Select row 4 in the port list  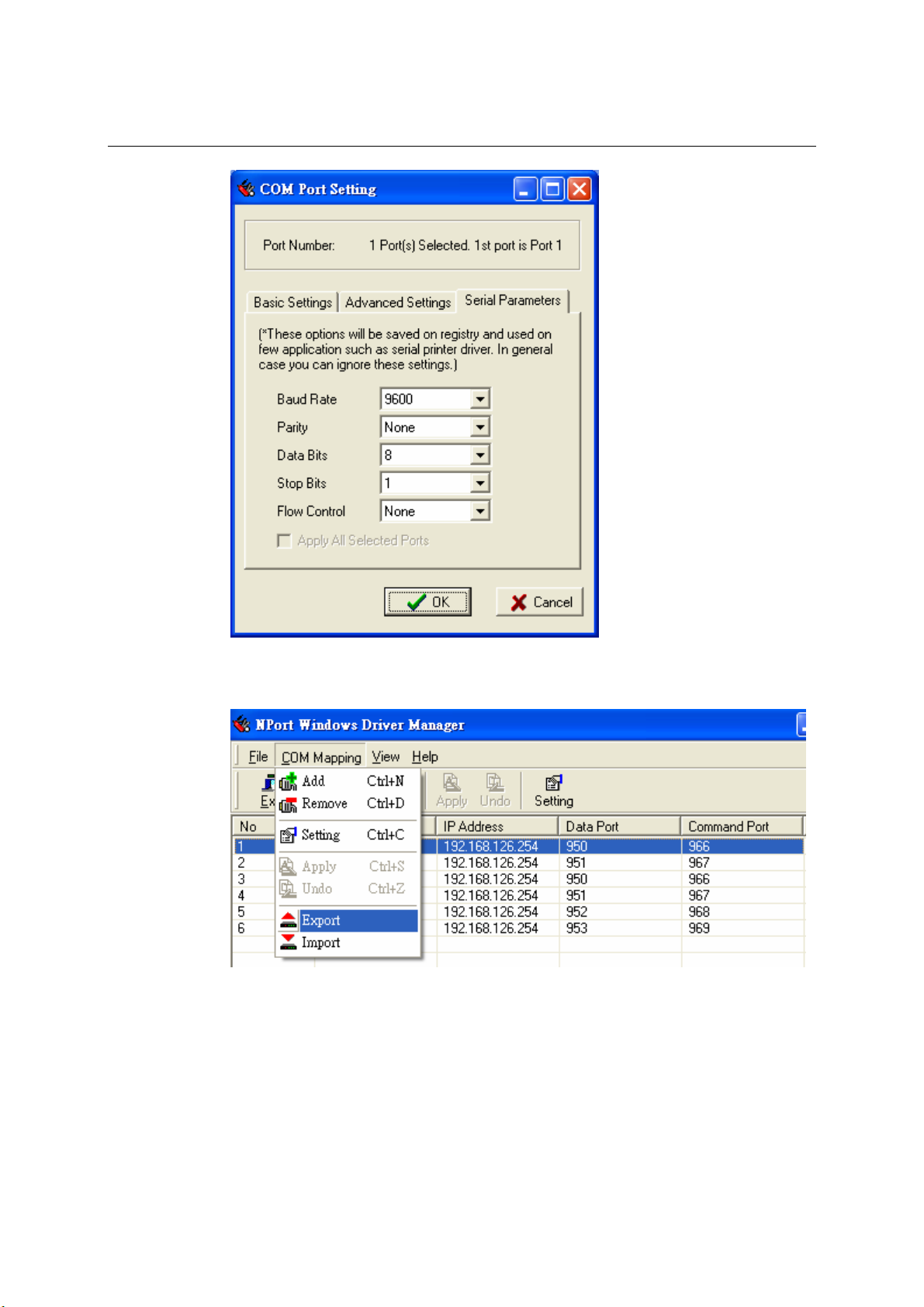click(x=518, y=895)
